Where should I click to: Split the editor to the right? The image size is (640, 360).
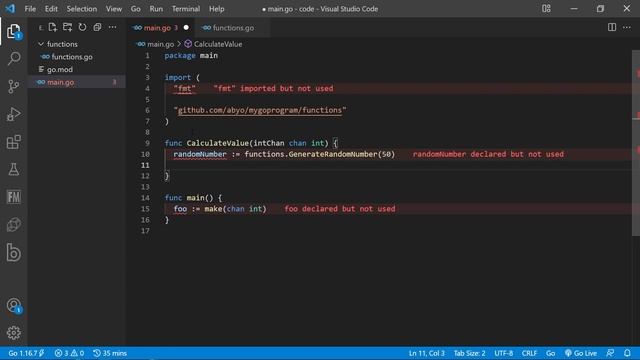[611, 27]
